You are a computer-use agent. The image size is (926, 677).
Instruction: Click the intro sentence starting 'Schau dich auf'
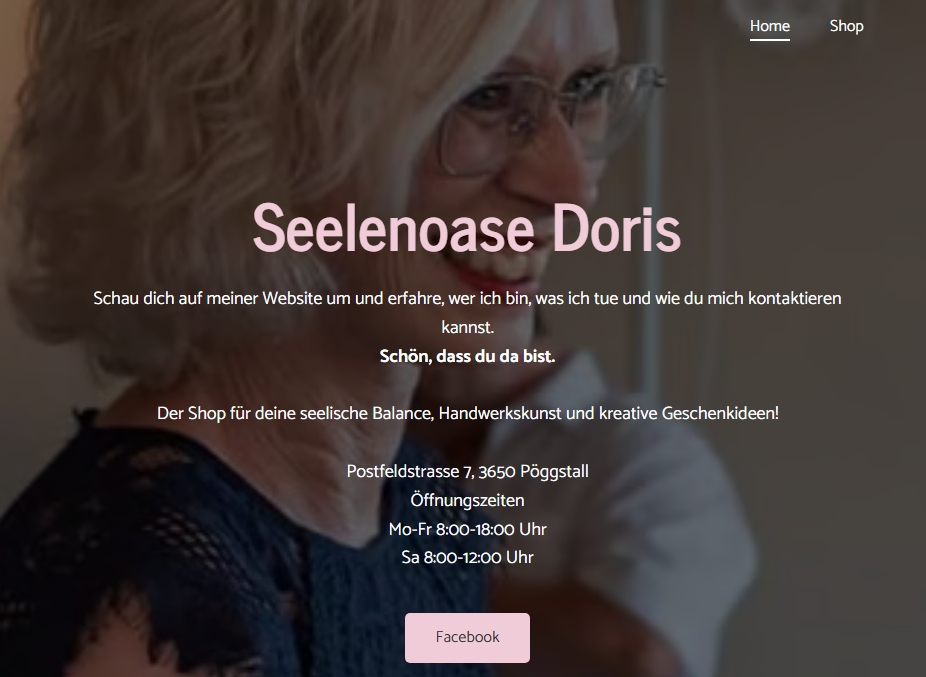467,313
